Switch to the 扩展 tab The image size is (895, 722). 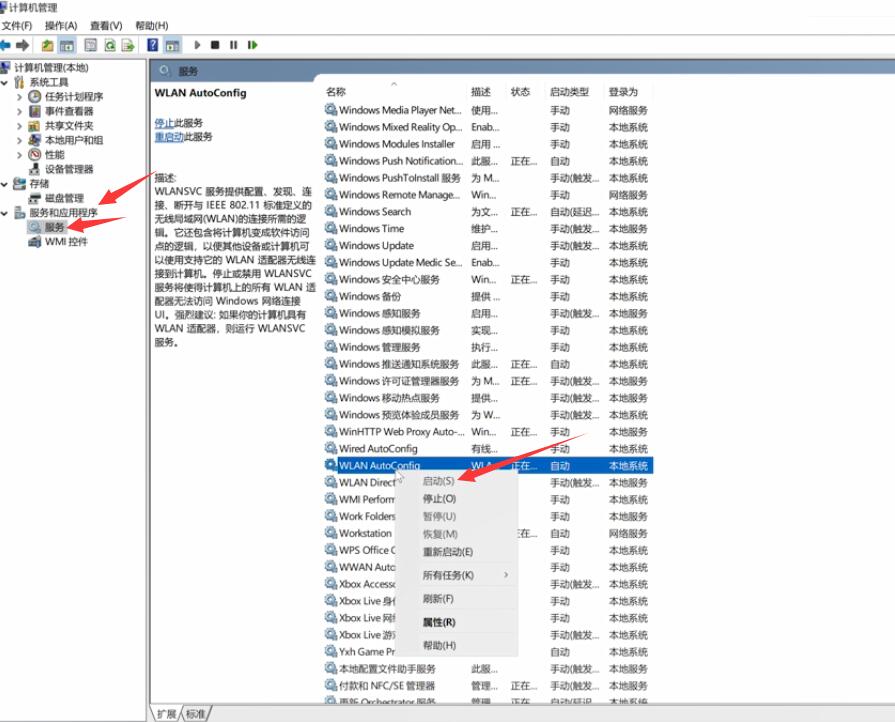pyautogui.click(x=166, y=714)
